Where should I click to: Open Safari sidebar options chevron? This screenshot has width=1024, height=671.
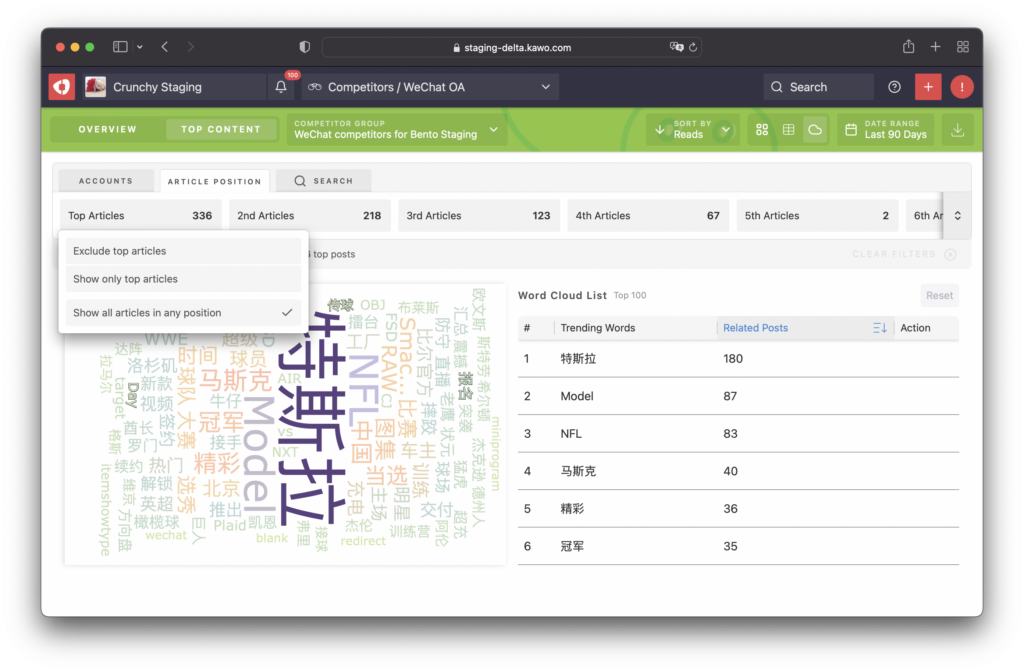[x=140, y=47]
